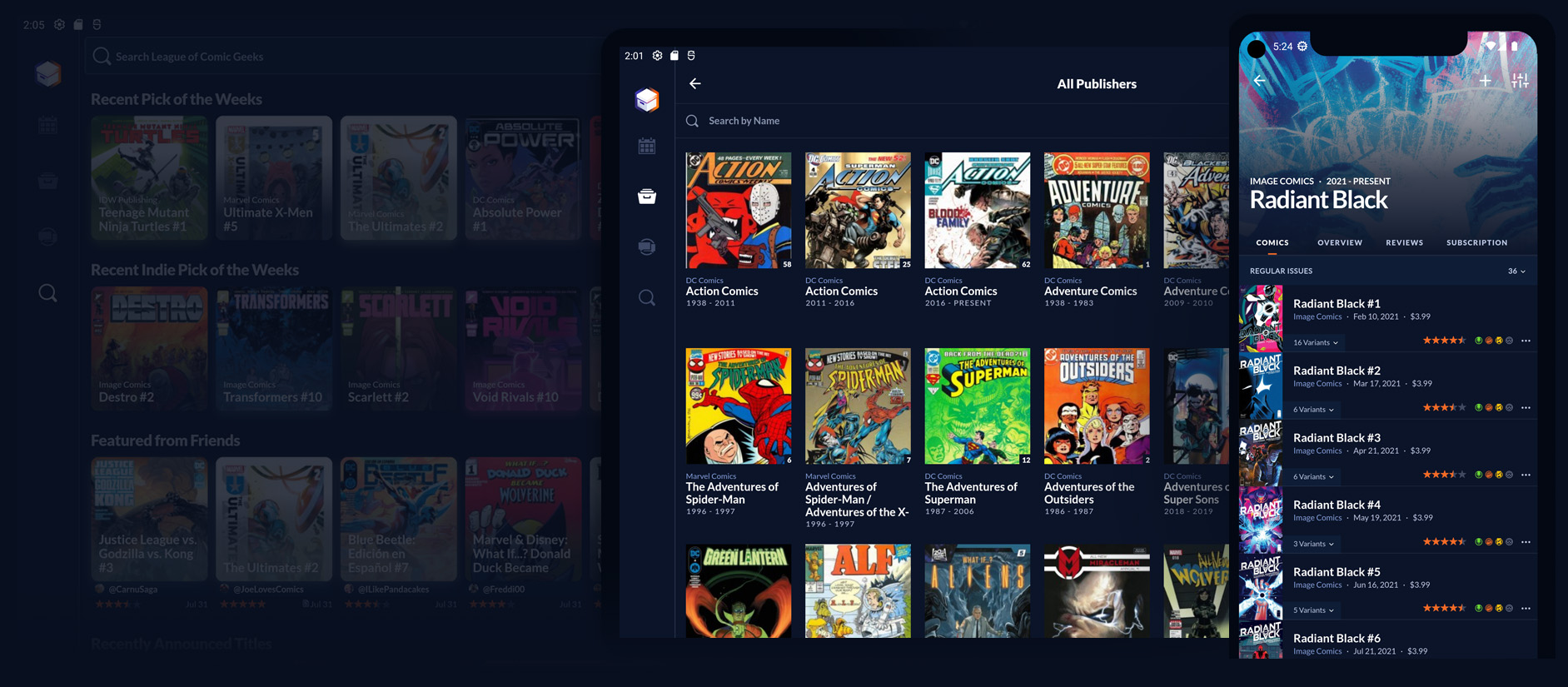The height and width of the screenshot is (687, 1568).
Task: Click the cube logo in the dimmed home window sidebar
Action: [48, 73]
